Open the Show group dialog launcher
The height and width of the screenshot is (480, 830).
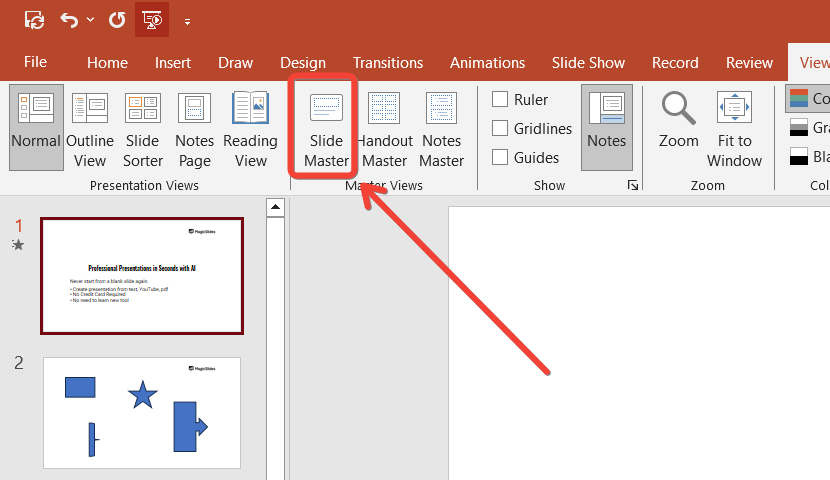[x=632, y=186]
